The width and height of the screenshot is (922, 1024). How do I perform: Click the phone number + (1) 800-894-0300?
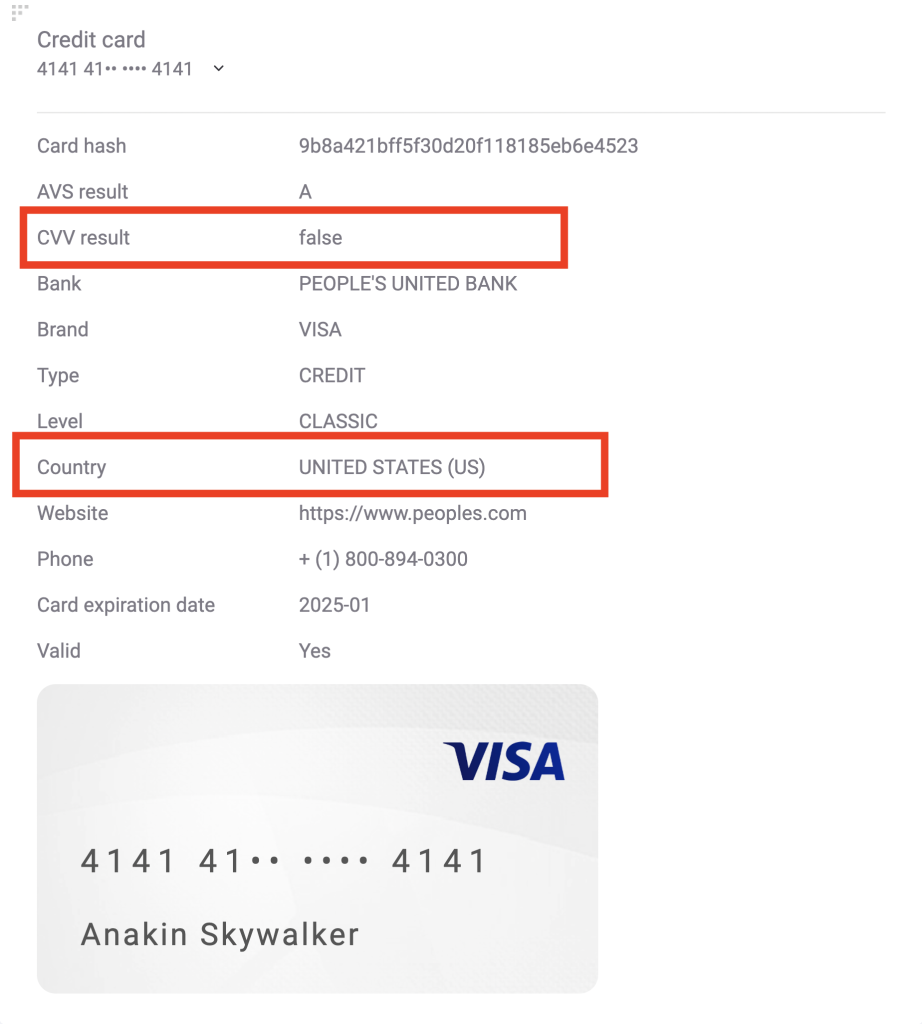[383, 559]
